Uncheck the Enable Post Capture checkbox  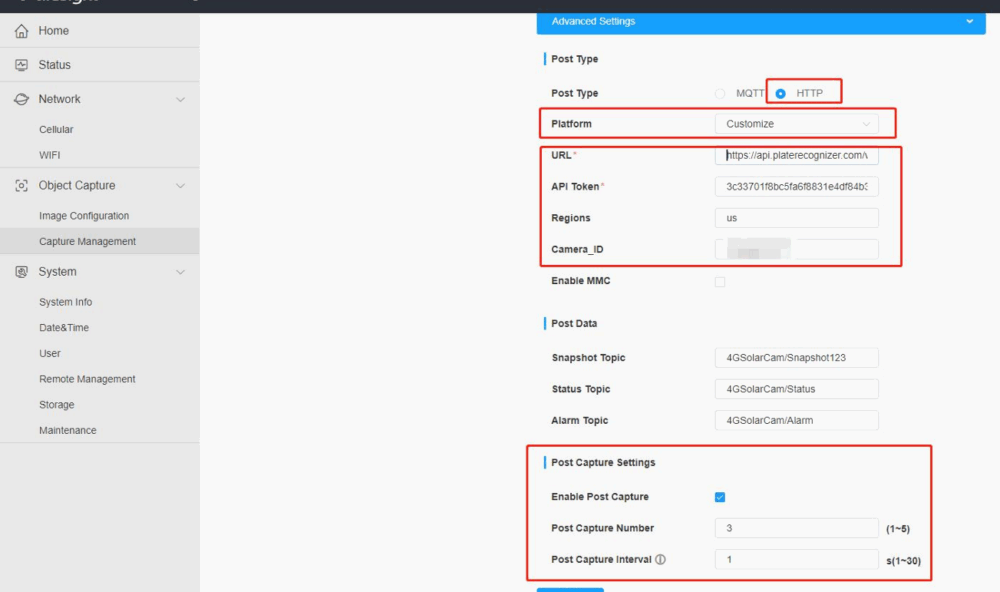pos(720,497)
